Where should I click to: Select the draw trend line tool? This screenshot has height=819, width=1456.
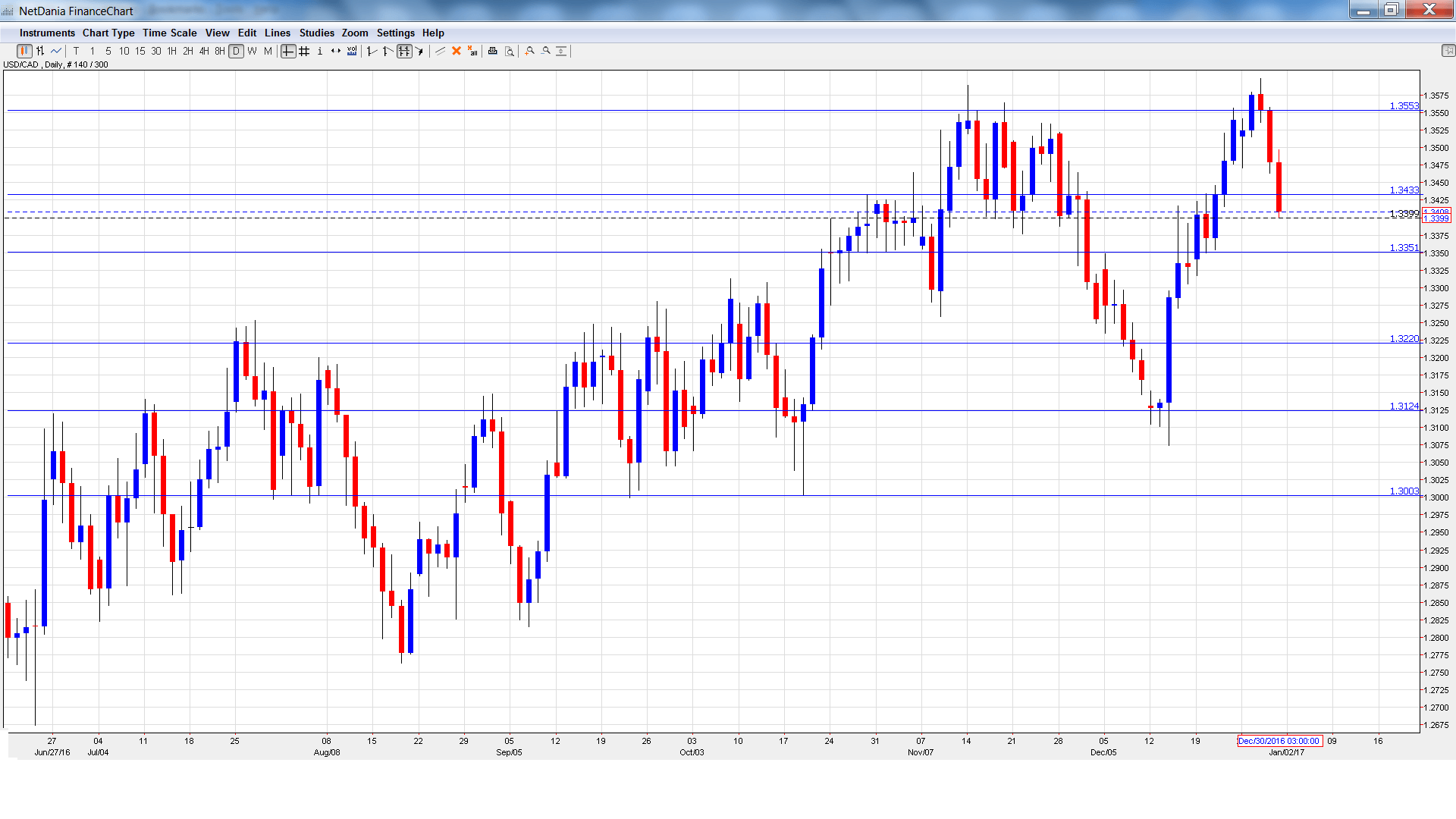coord(440,51)
